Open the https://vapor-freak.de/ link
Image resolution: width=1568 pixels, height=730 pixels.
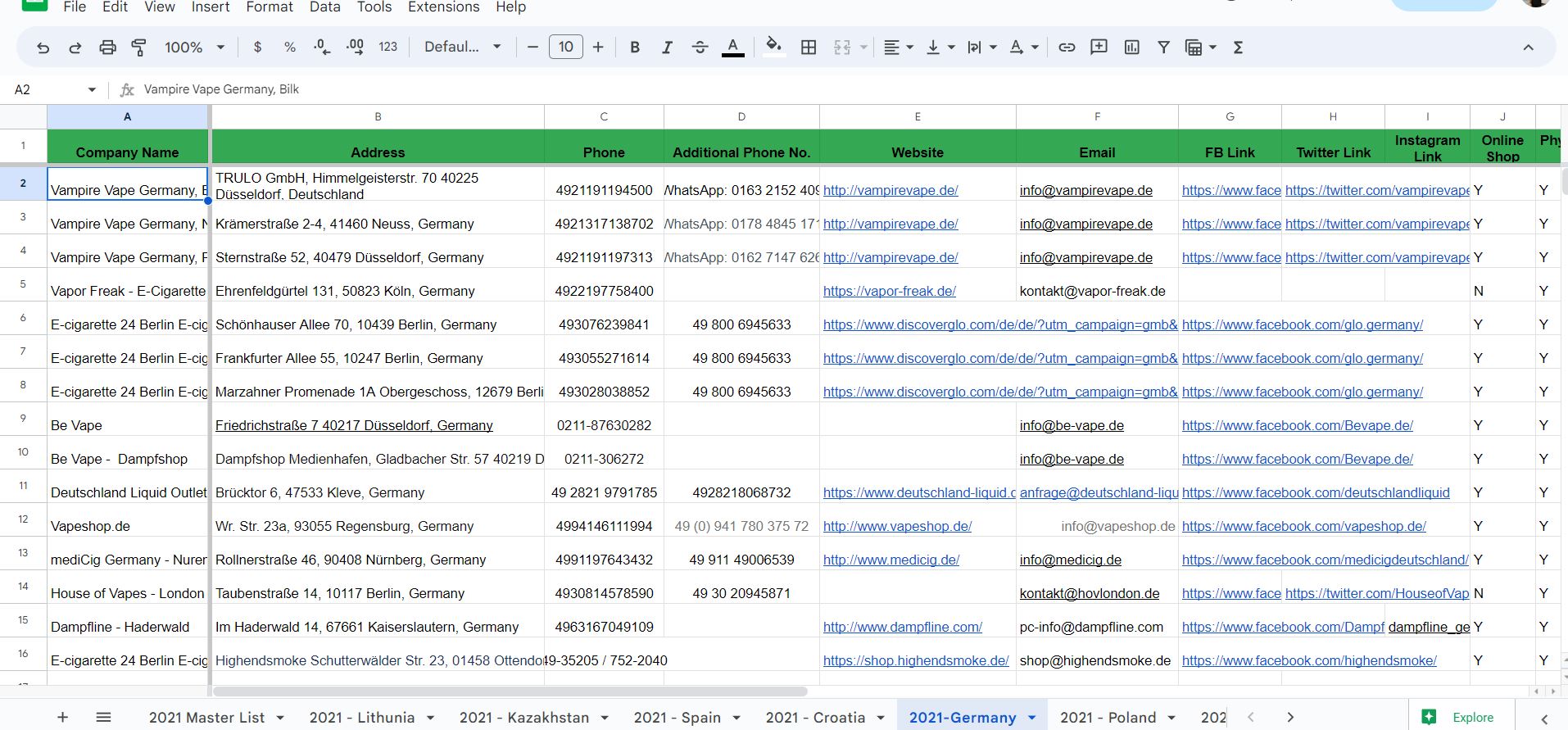[890, 291]
